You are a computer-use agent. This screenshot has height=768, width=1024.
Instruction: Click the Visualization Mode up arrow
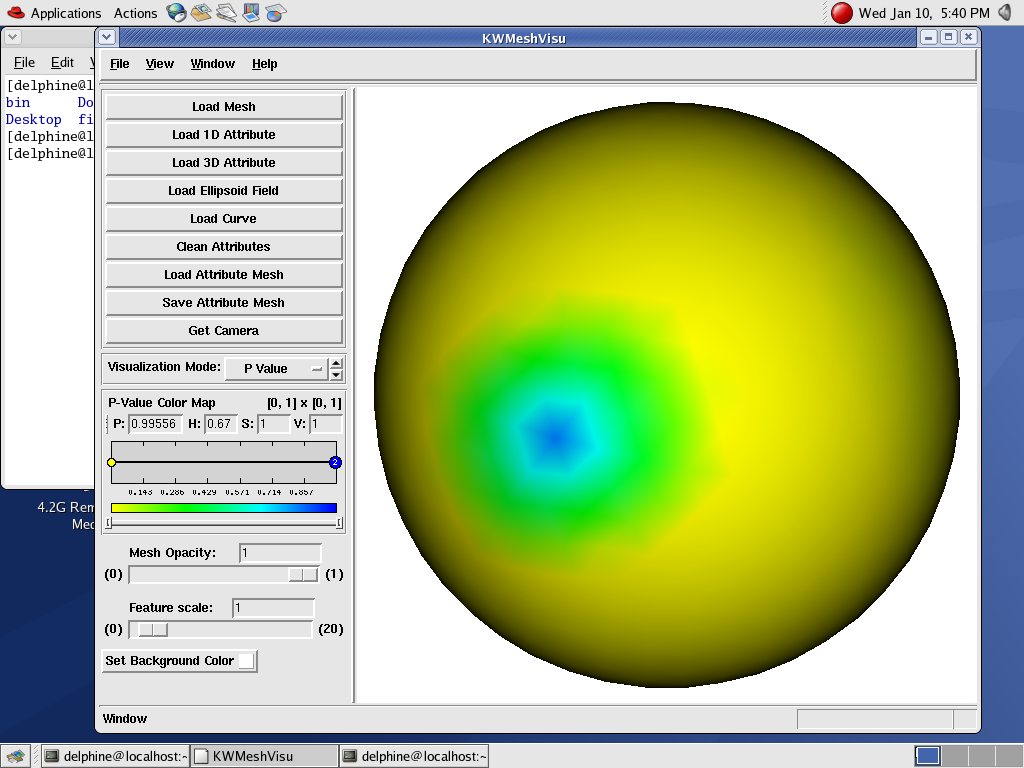[x=336, y=363]
